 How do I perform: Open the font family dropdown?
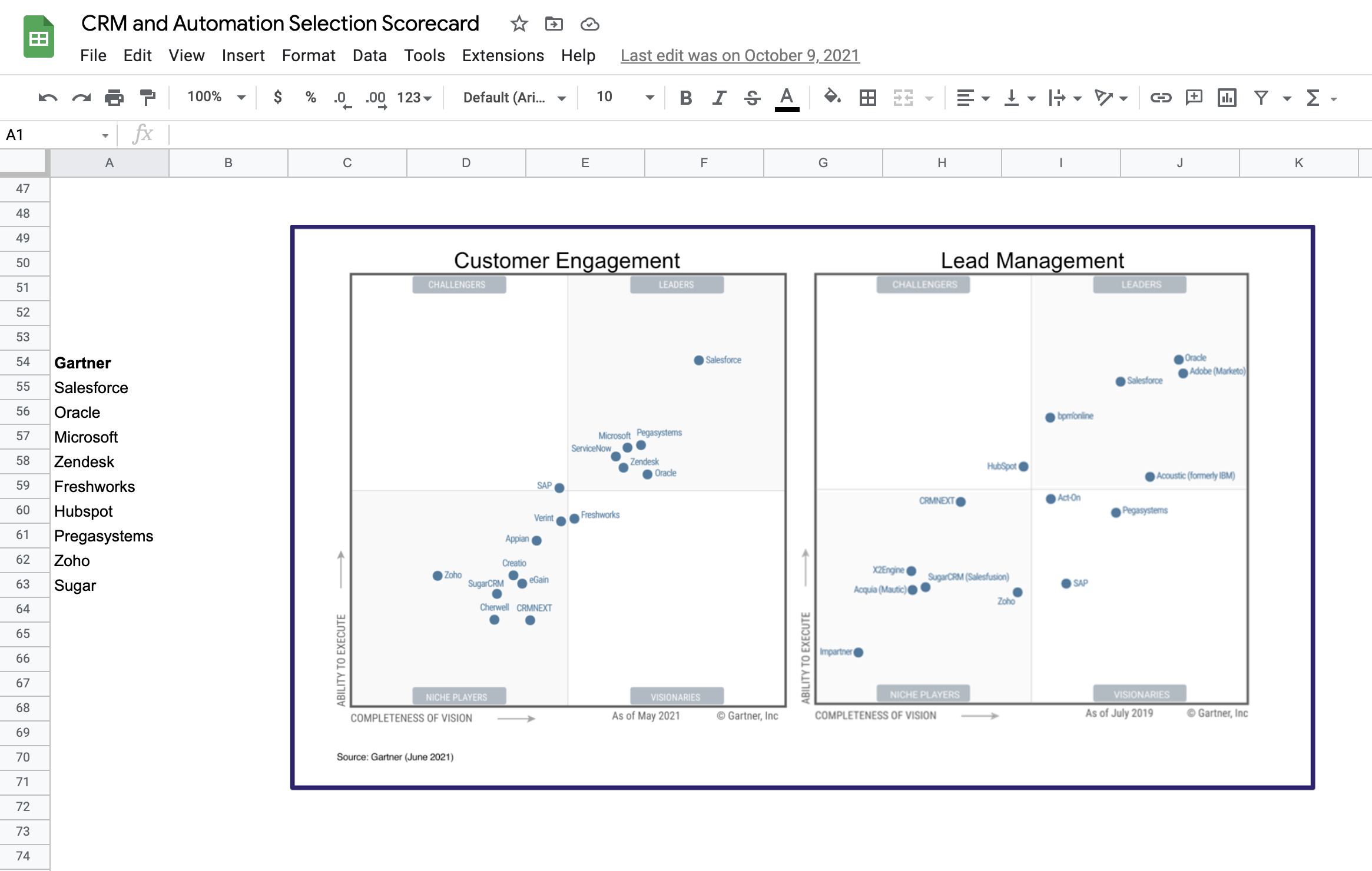click(x=514, y=98)
